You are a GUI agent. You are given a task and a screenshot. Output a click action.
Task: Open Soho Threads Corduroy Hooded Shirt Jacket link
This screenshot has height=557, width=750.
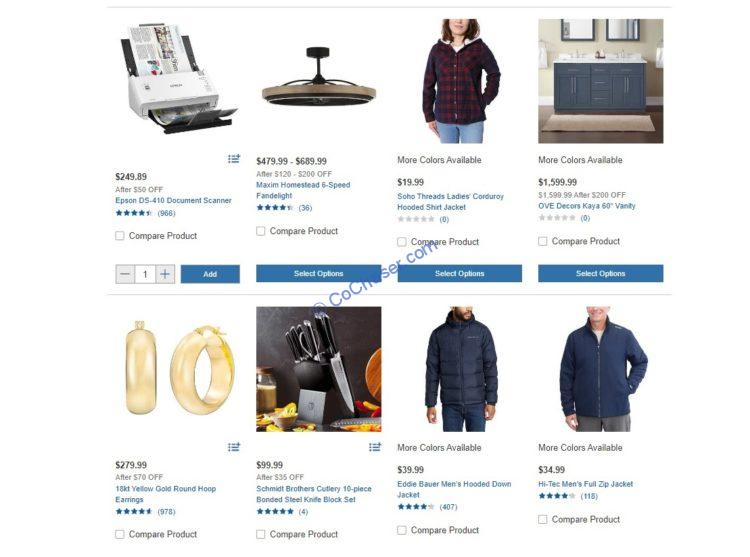click(450, 202)
